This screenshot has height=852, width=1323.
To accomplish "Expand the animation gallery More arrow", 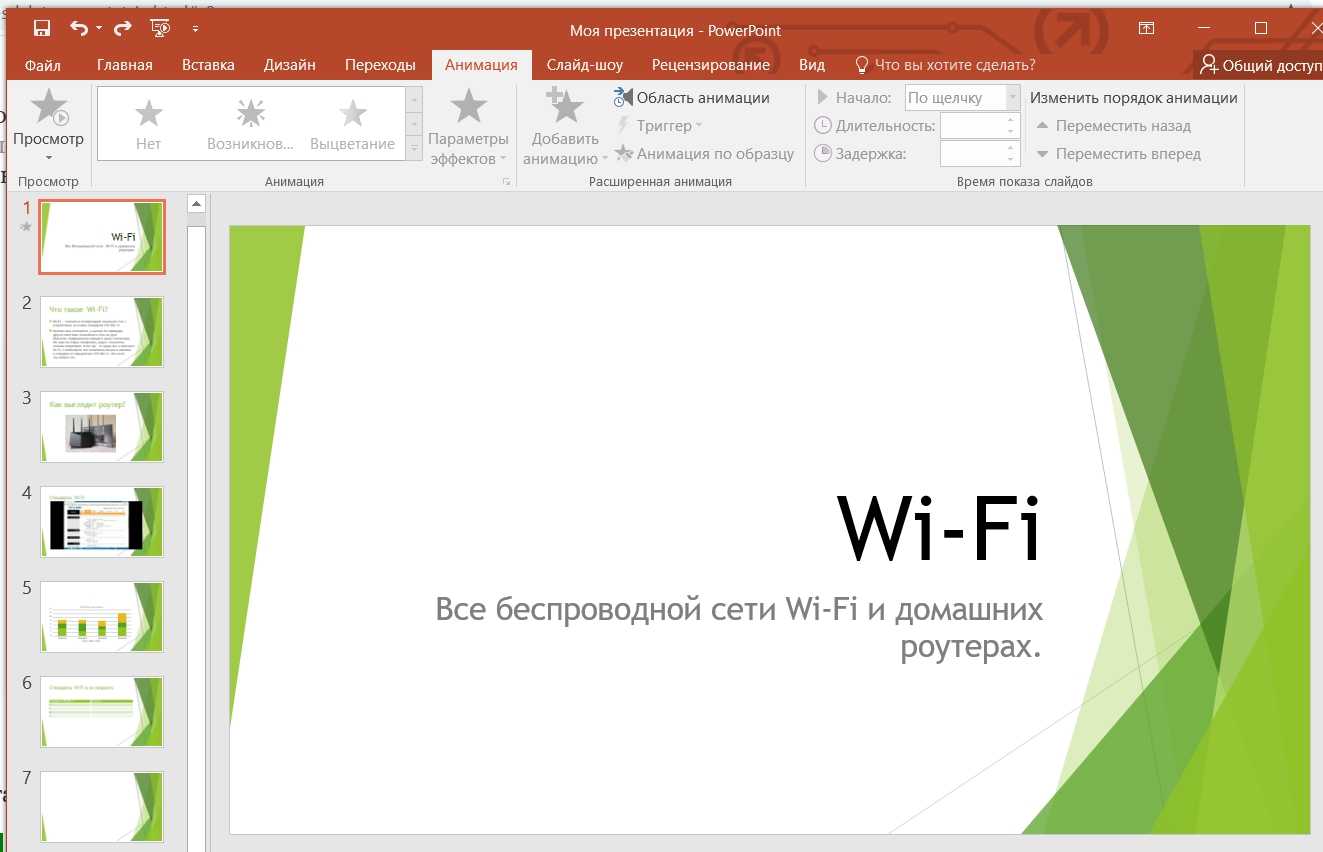I will coord(414,149).
